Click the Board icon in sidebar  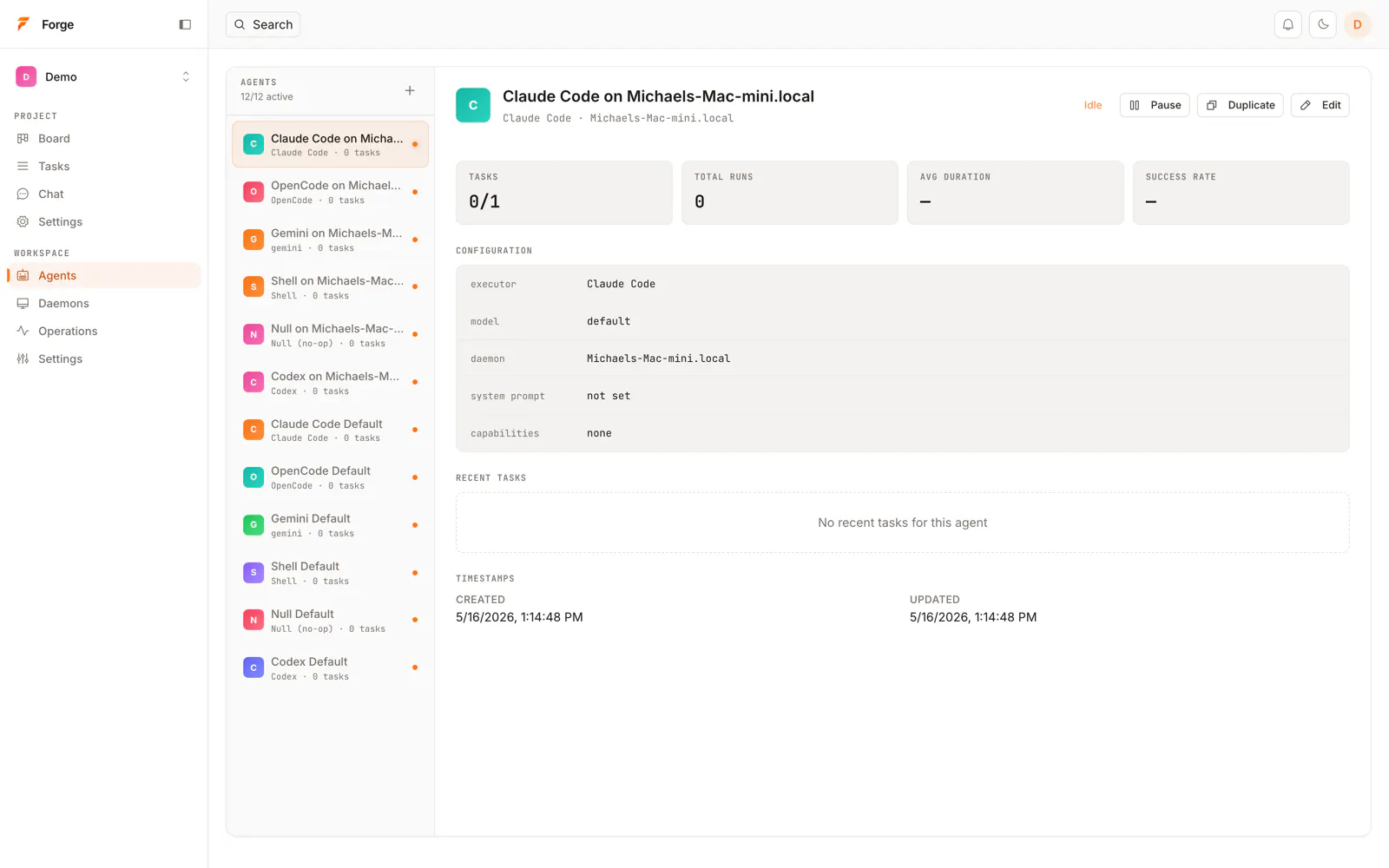(23, 138)
